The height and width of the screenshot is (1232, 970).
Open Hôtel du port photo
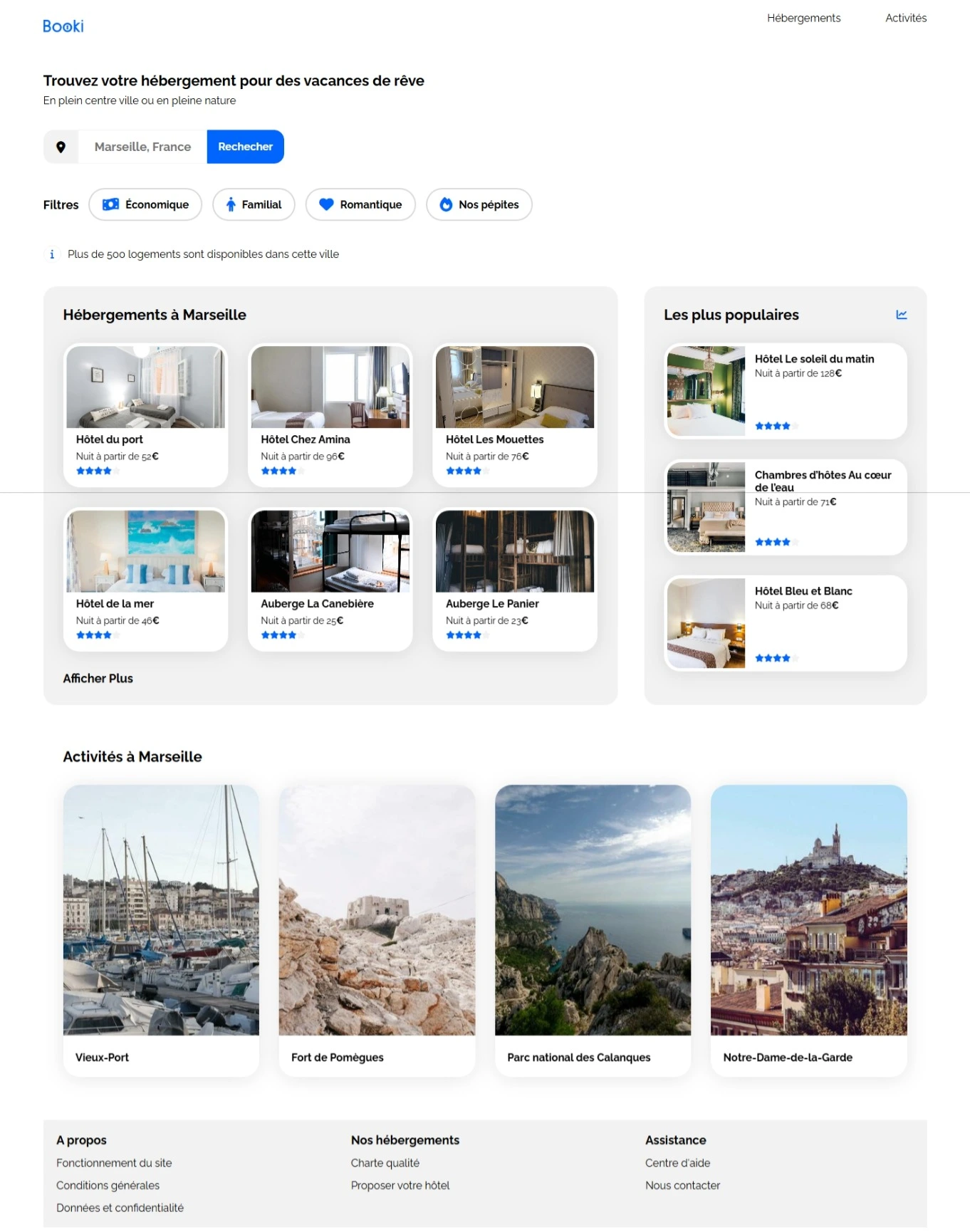(x=146, y=387)
